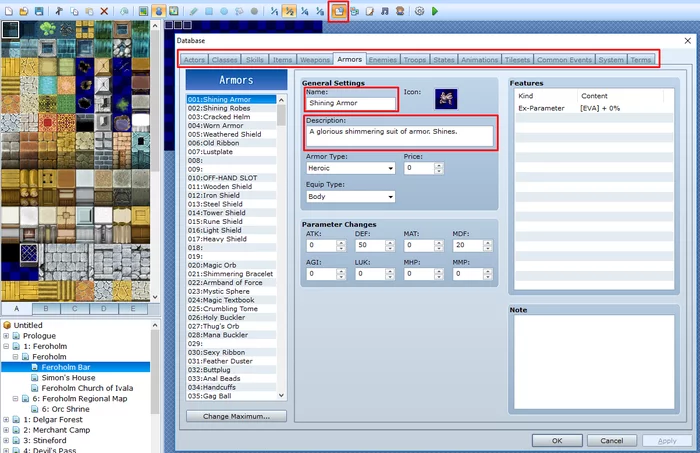Image resolution: width=700 pixels, height=453 pixels.
Task: Click the Price value field
Action: pos(419,168)
